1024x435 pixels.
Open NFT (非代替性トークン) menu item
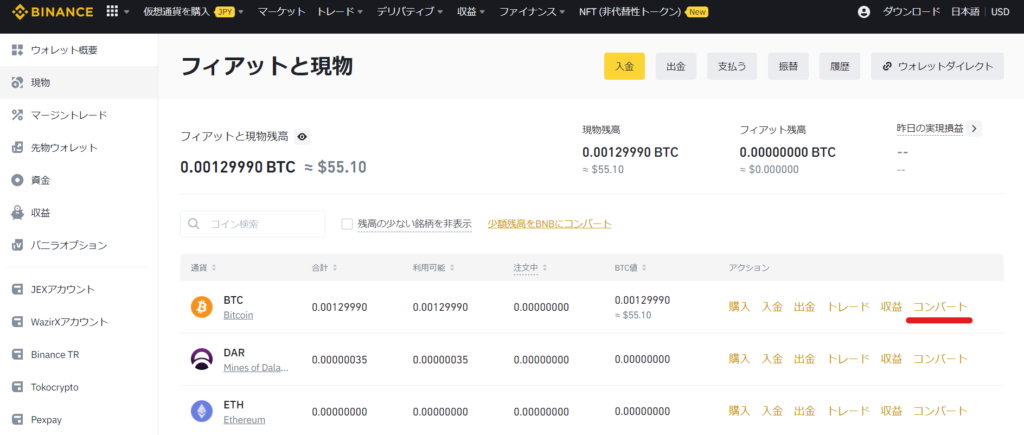[643, 12]
